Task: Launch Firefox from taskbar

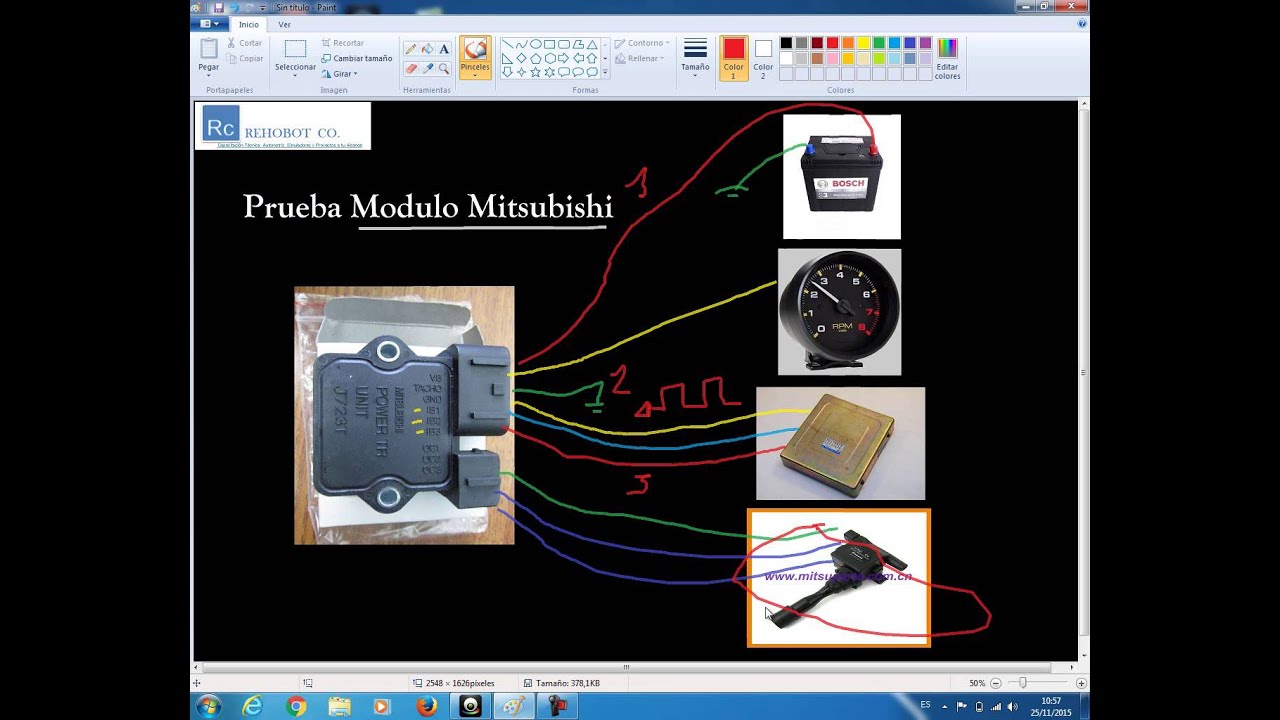Action: (x=427, y=707)
